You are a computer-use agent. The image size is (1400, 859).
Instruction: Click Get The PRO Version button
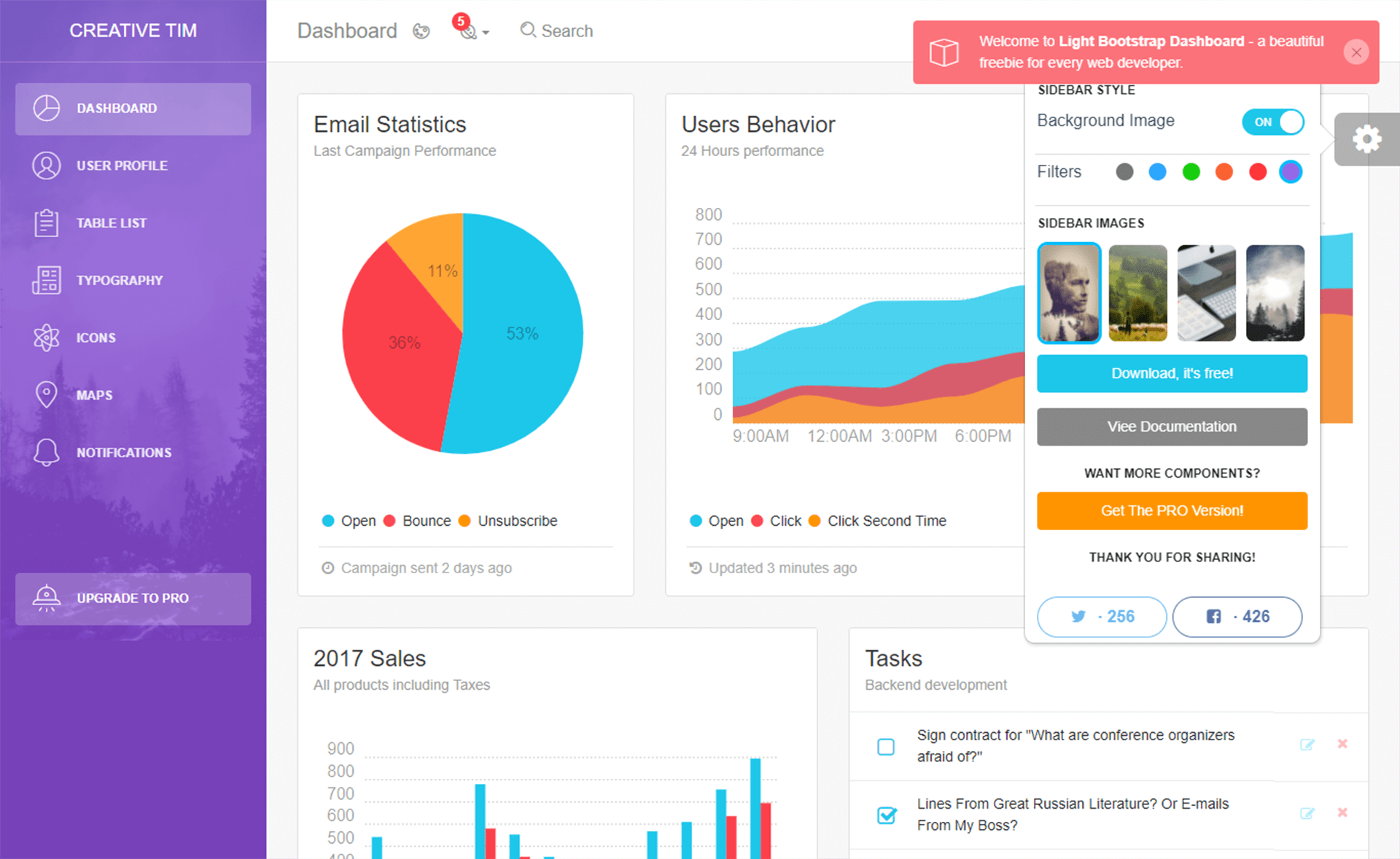click(x=1172, y=510)
